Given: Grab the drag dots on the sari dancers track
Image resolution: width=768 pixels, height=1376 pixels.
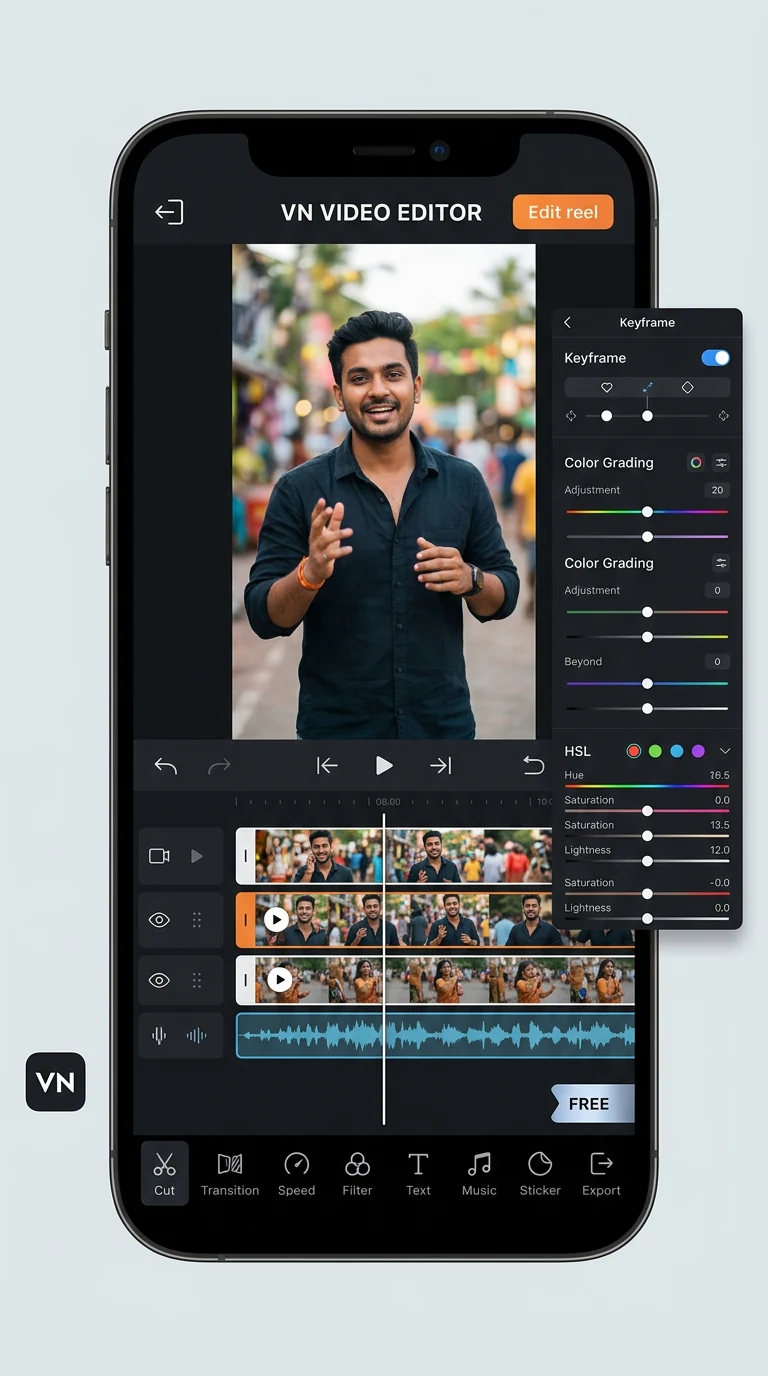Looking at the screenshot, I should [197, 981].
